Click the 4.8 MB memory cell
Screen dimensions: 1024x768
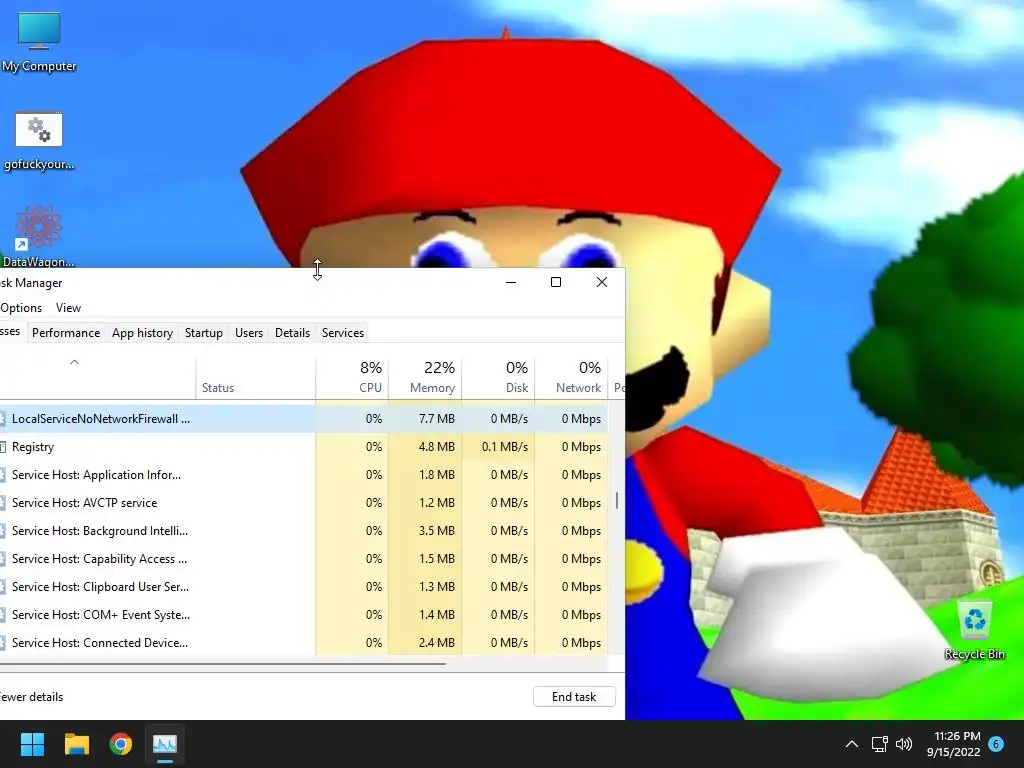tap(425, 447)
